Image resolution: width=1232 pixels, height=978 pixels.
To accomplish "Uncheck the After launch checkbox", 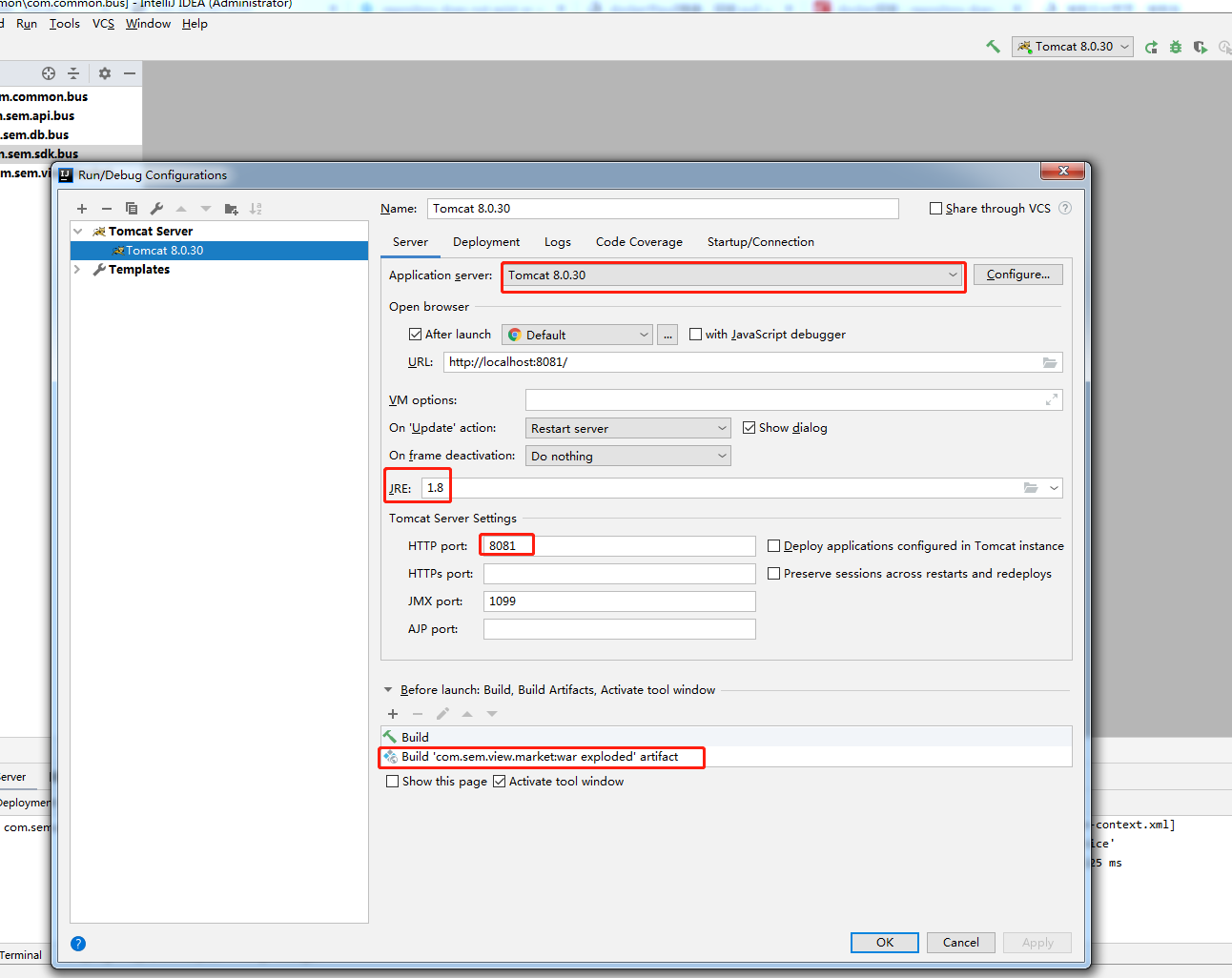I will click(x=415, y=335).
